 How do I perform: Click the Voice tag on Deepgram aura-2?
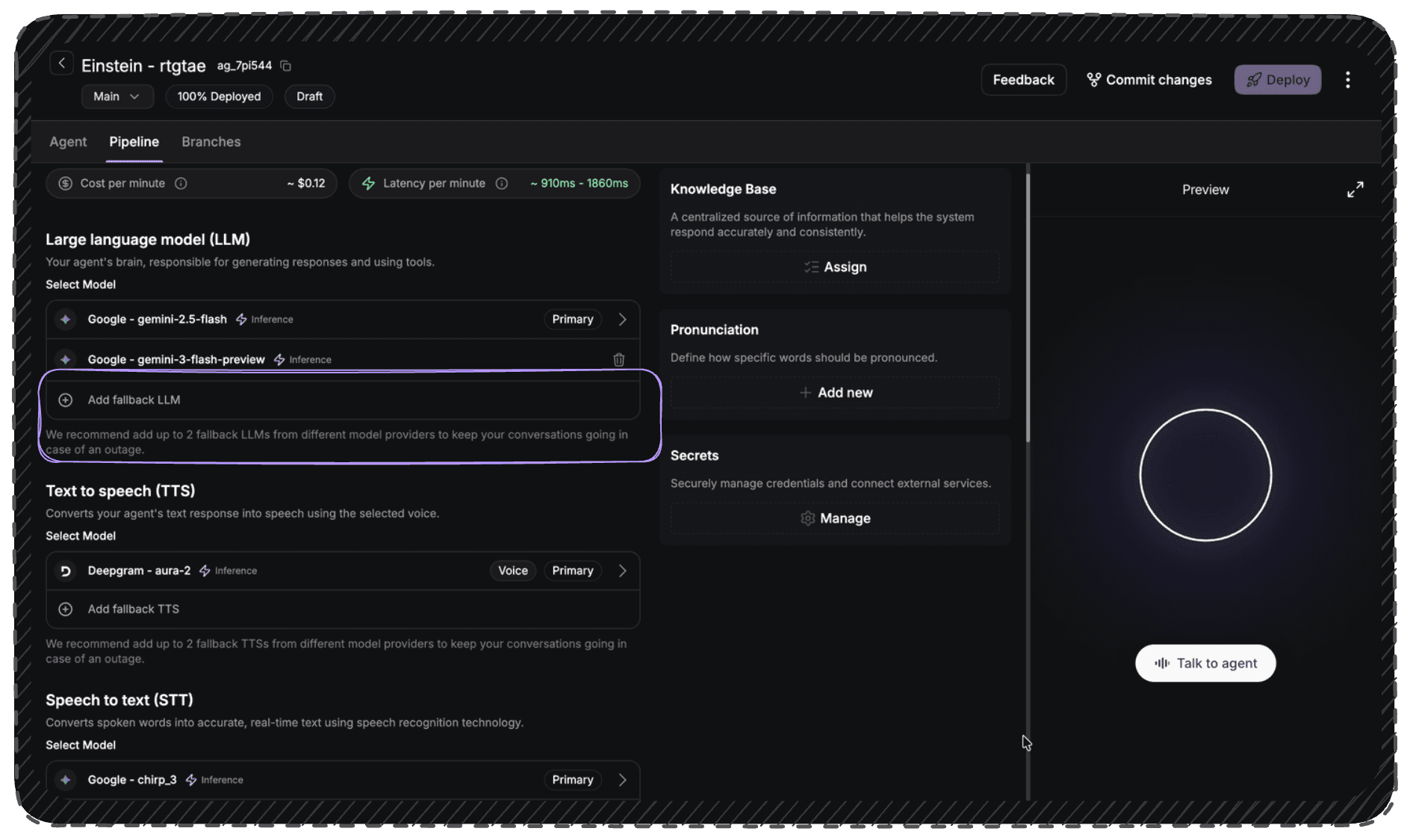coord(513,571)
